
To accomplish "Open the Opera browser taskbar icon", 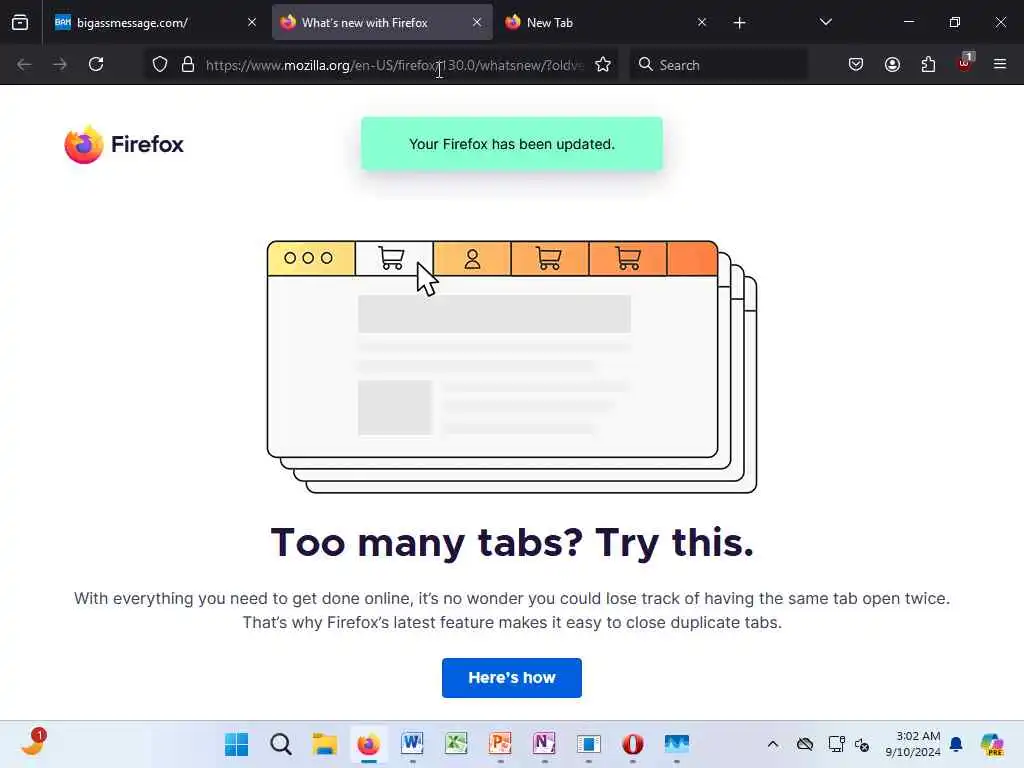I will pos(632,744).
